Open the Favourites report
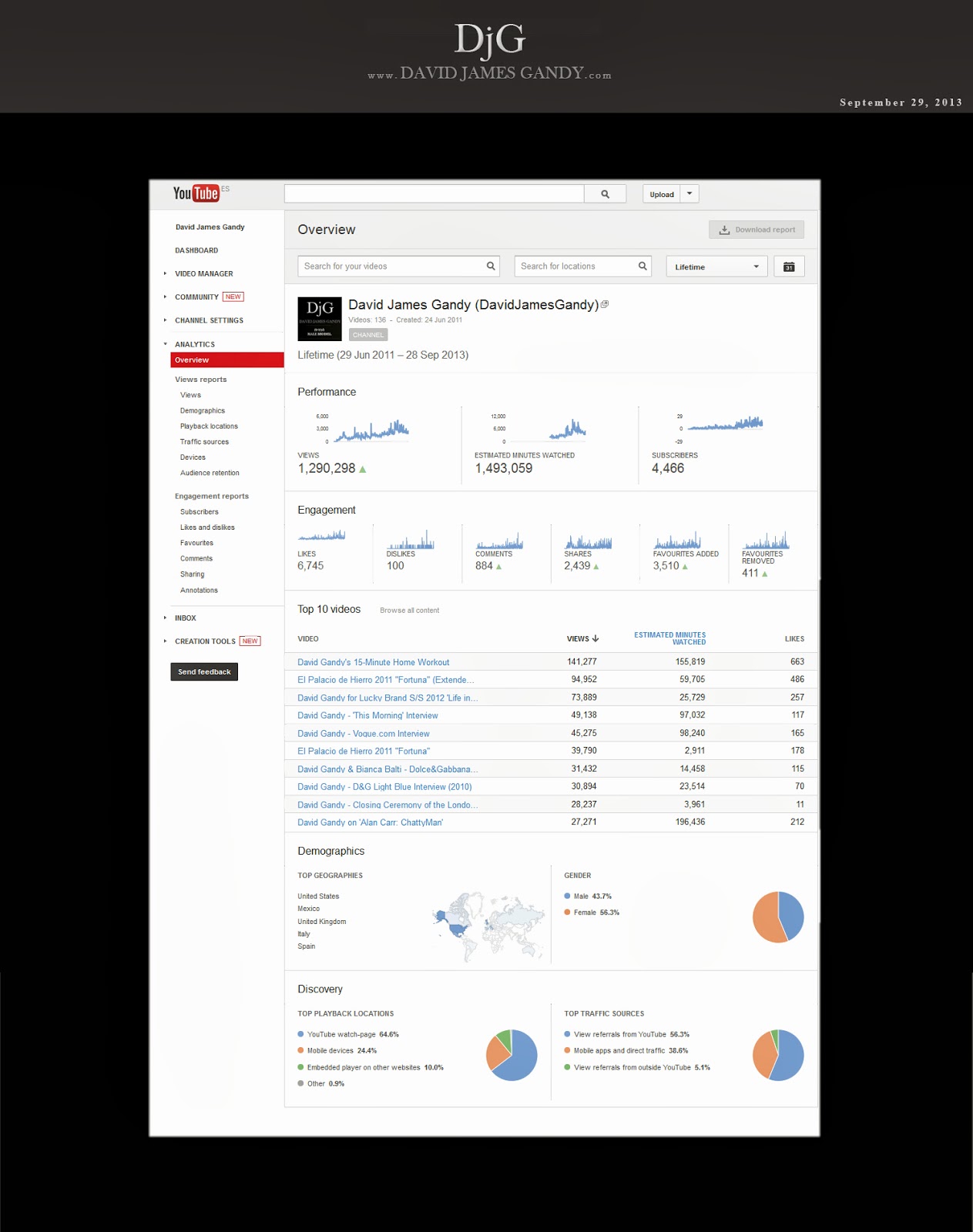Screen dimensions: 973x1232 point(196,543)
